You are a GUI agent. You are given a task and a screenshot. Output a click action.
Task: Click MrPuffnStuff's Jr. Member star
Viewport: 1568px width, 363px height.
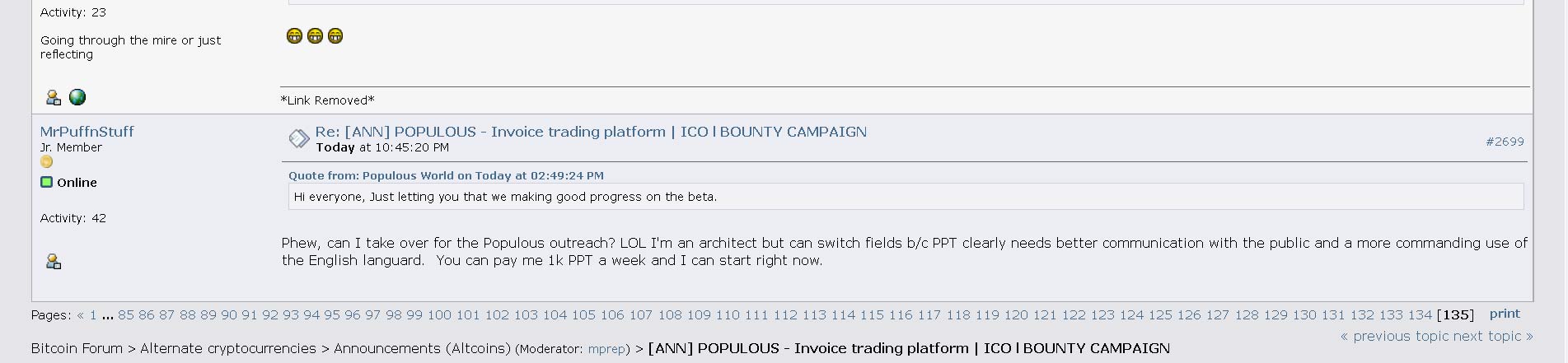tap(46, 162)
